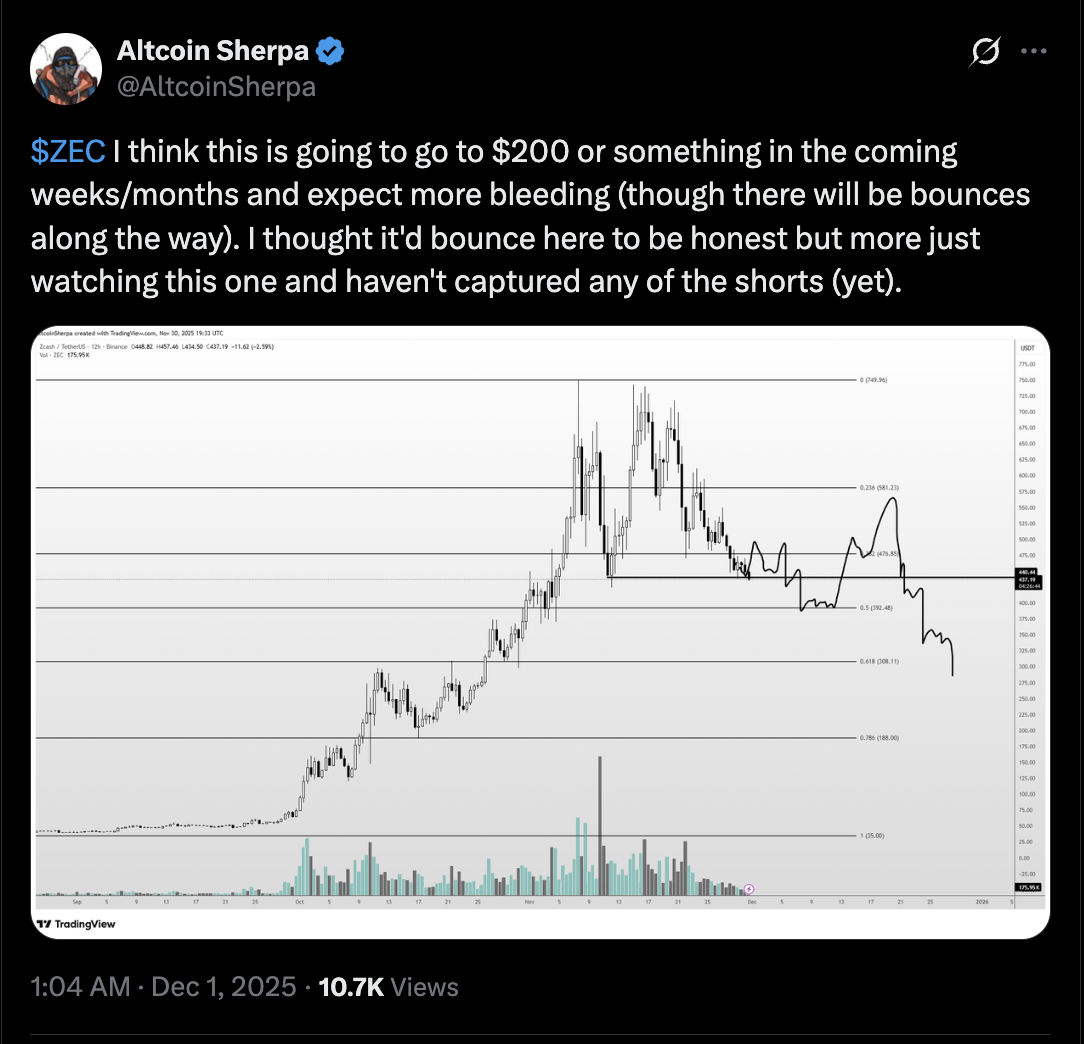Select the 0.236 (581.23) Fibonacci label

tap(878, 488)
